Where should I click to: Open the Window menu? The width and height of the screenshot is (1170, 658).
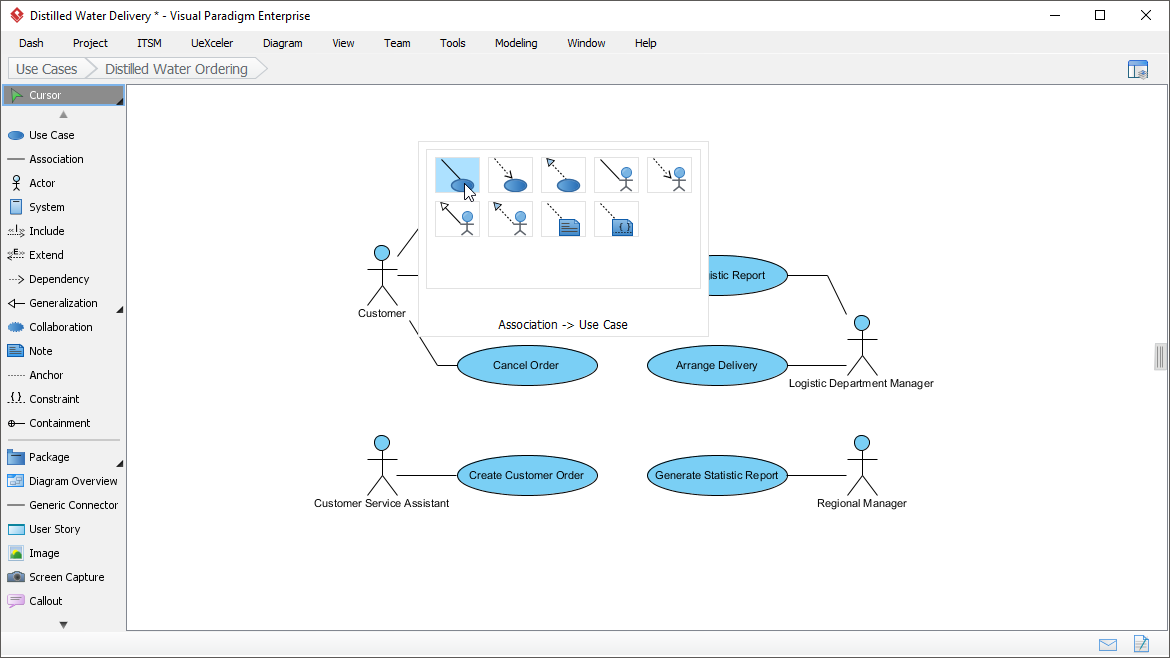[x=586, y=43]
